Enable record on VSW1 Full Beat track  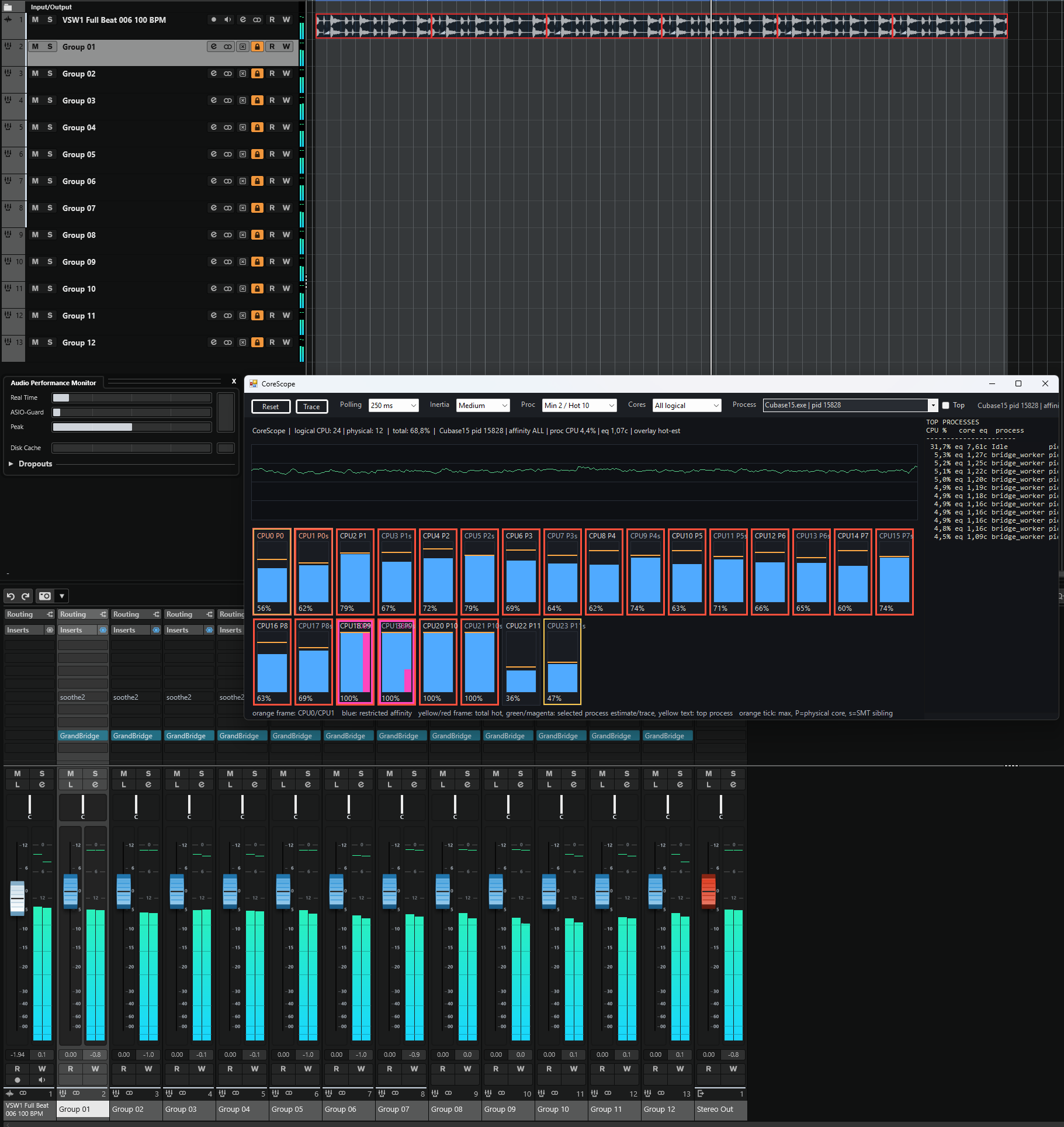coord(214,20)
